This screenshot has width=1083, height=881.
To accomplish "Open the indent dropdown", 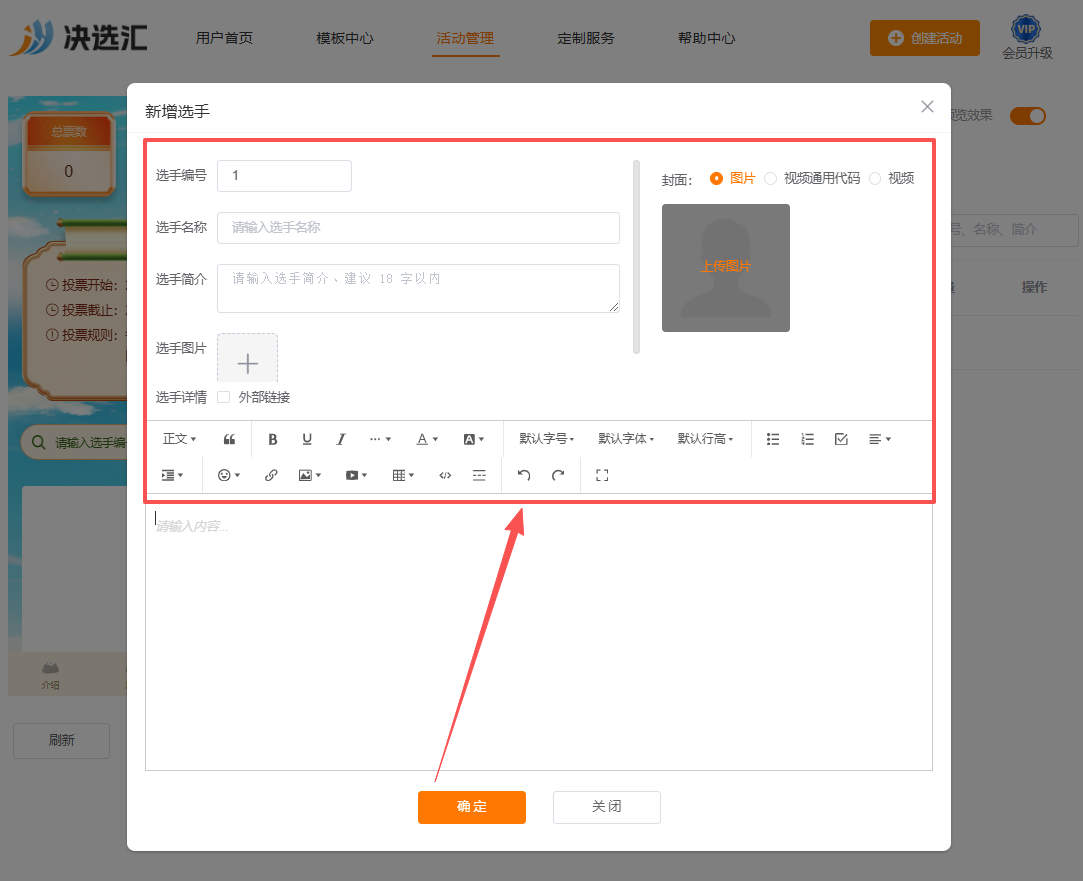I will click(172, 475).
